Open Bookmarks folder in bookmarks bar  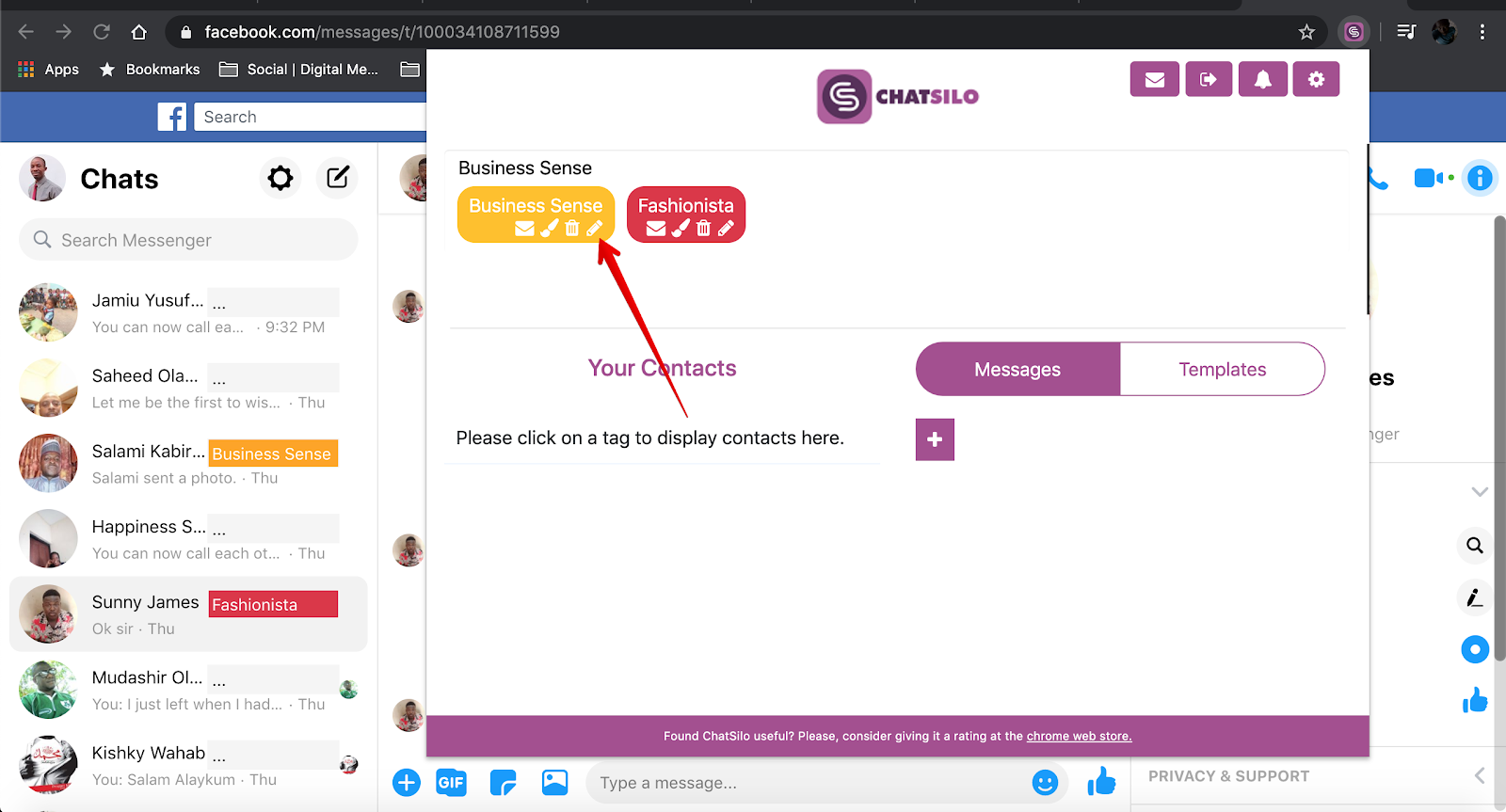pyautogui.click(x=150, y=70)
